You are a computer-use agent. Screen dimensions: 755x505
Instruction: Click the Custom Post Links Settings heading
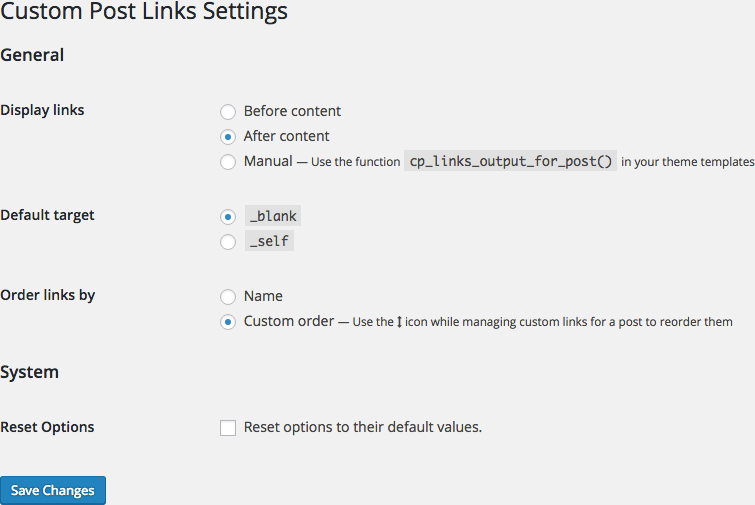(144, 11)
